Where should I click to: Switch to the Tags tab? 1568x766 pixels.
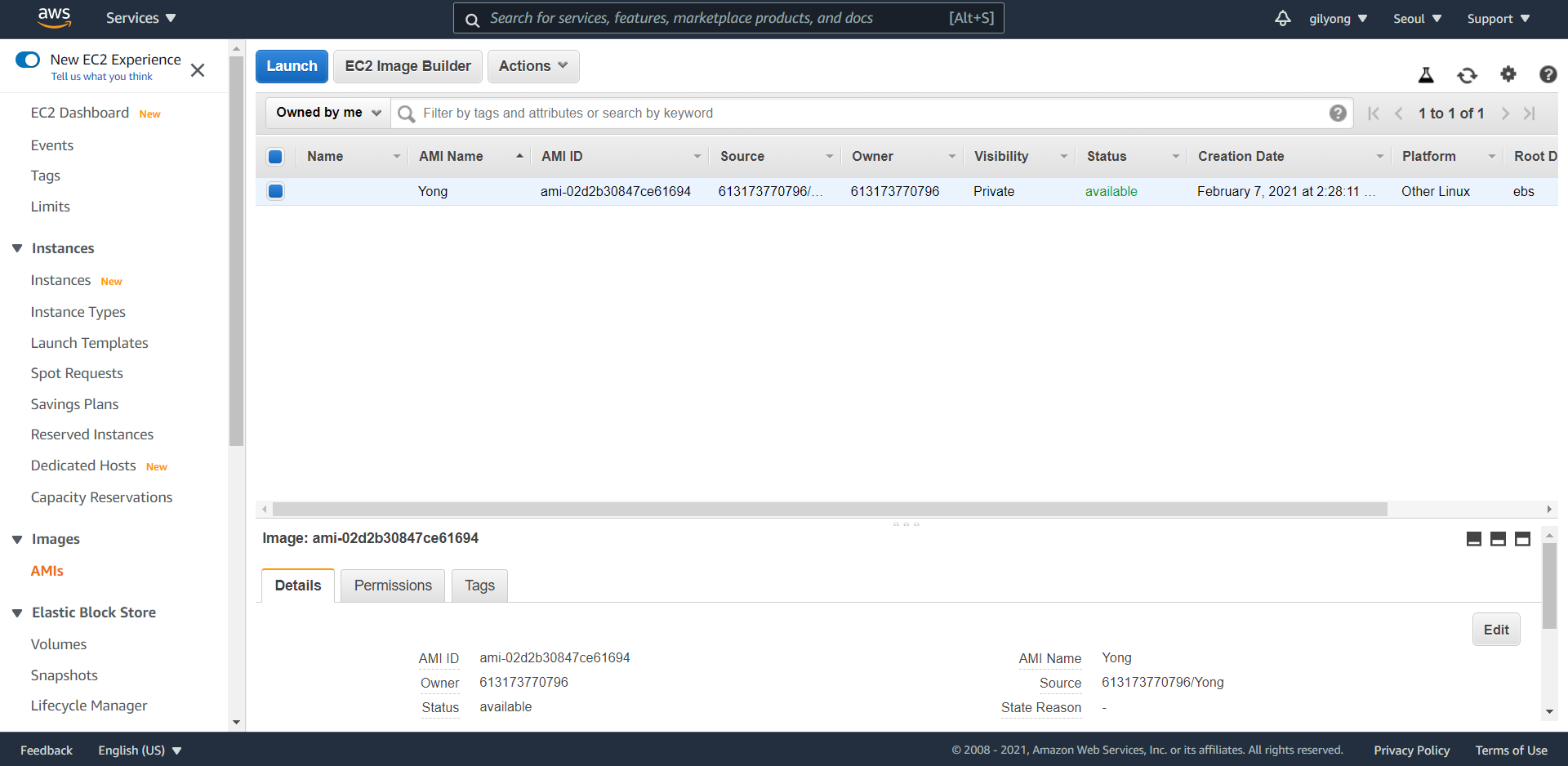[479, 586]
